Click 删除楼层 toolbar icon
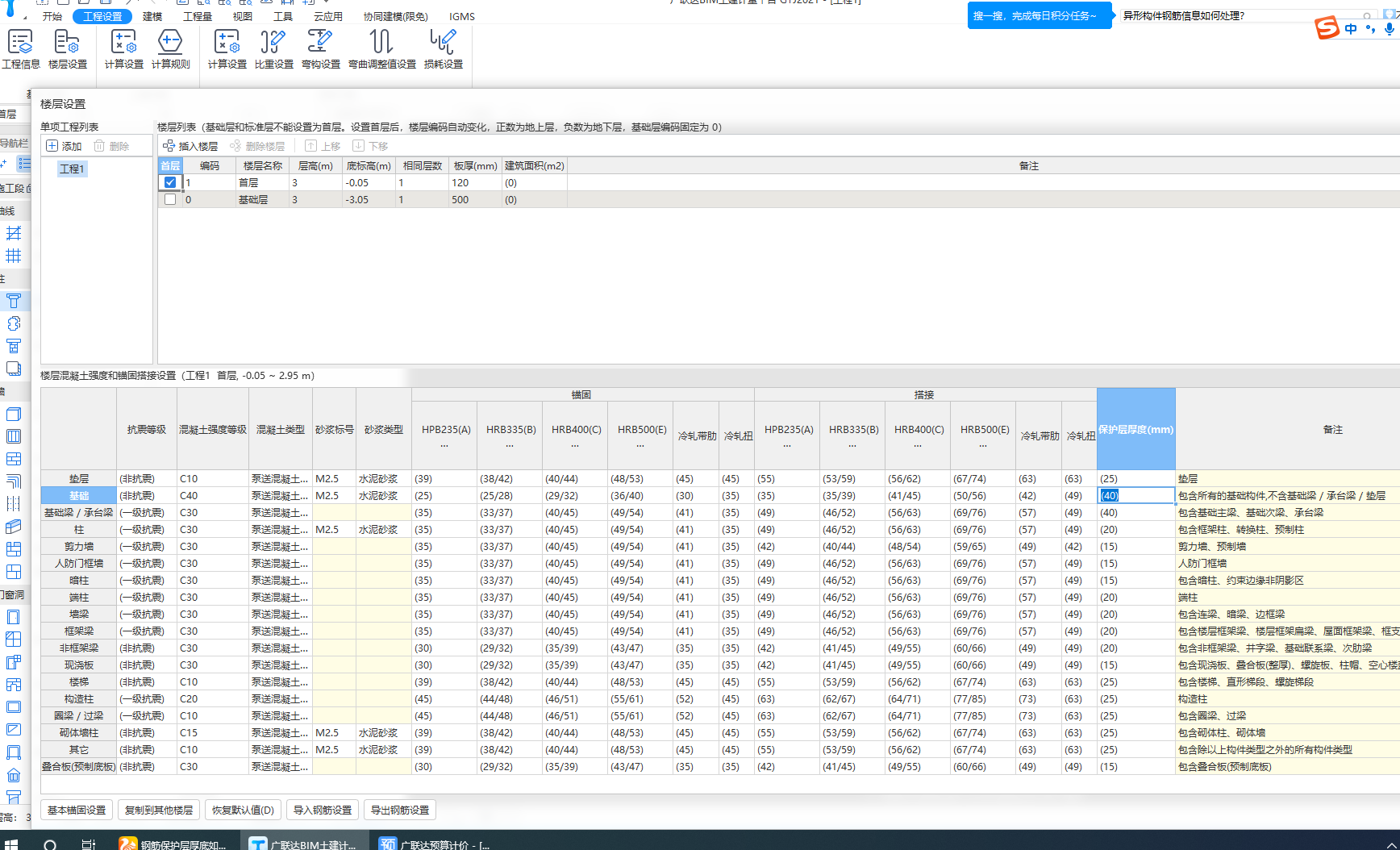Viewport: 1400px width, 850px height. point(257,146)
